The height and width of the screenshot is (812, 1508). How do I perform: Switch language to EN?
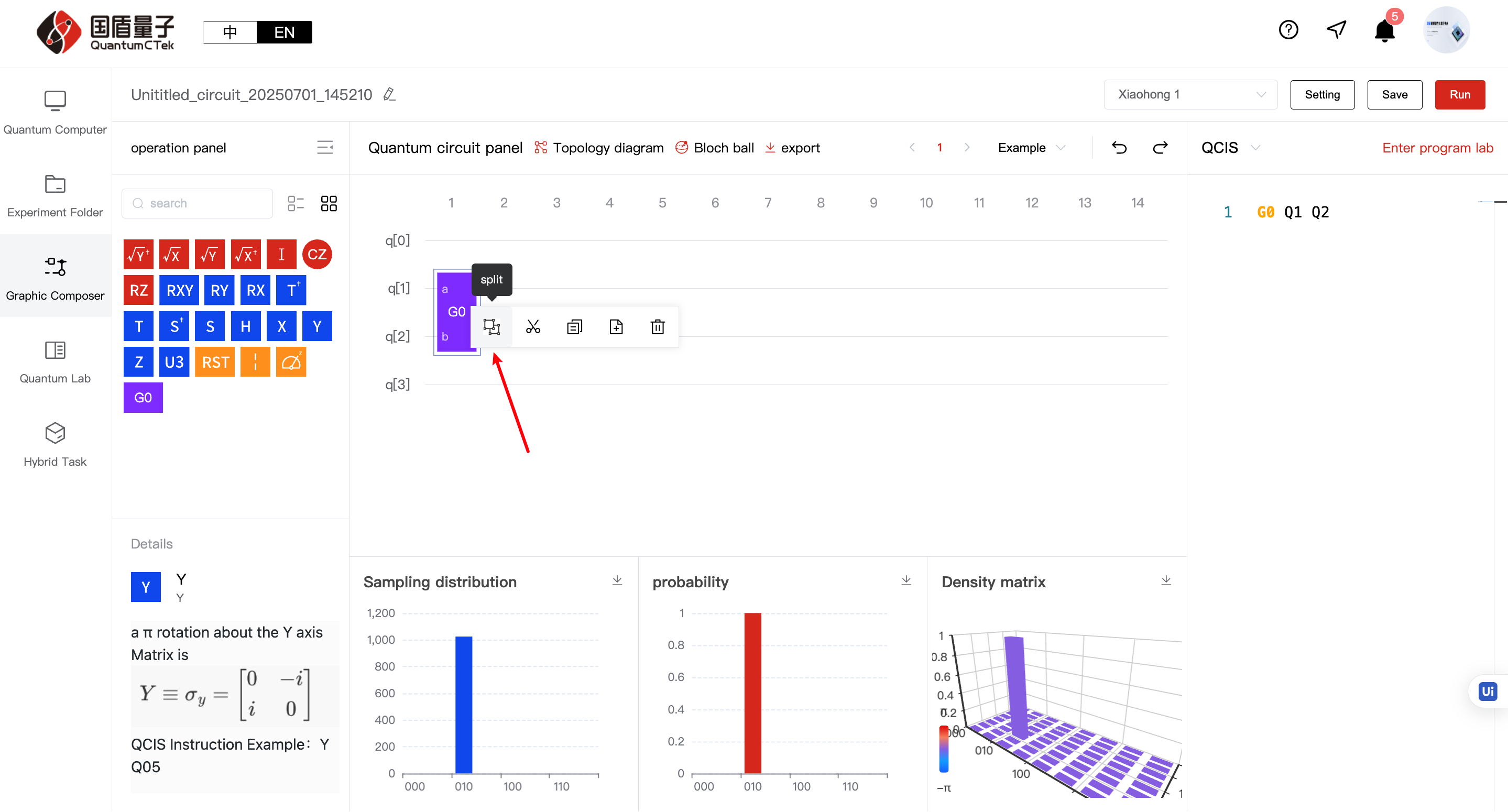pyautogui.click(x=285, y=32)
